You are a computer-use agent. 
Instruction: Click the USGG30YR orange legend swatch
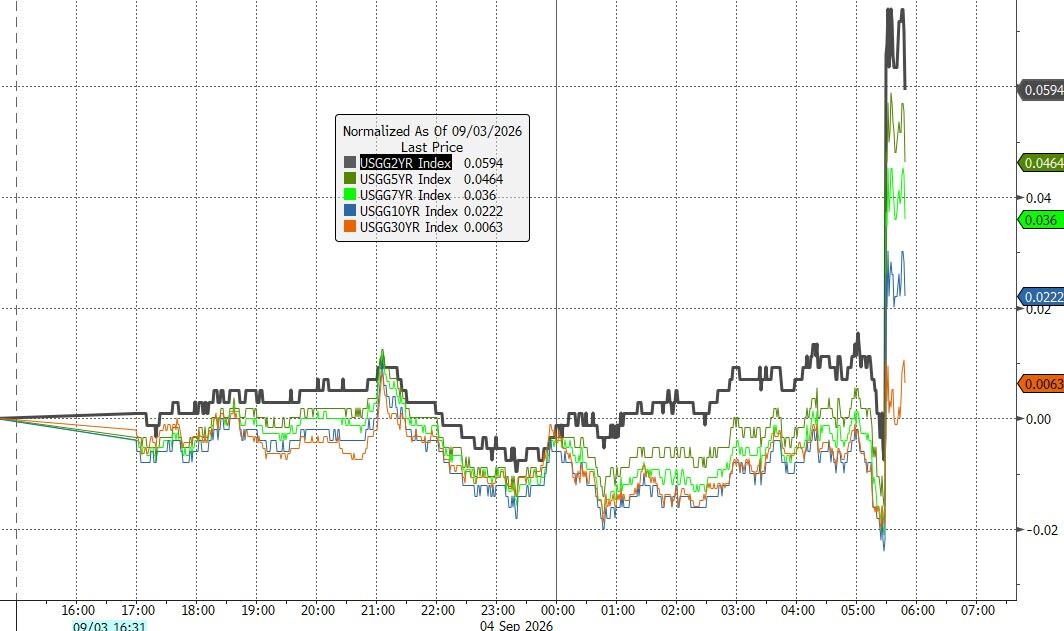click(x=349, y=227)
